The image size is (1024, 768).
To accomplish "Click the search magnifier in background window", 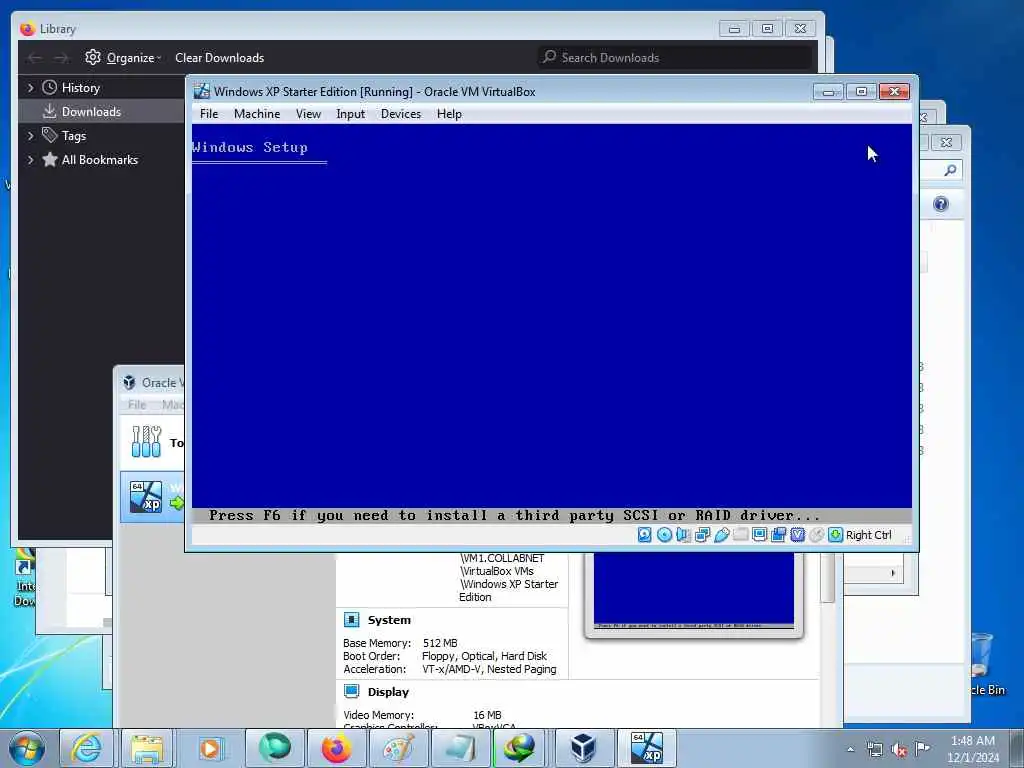I will [x=950, y=170].
